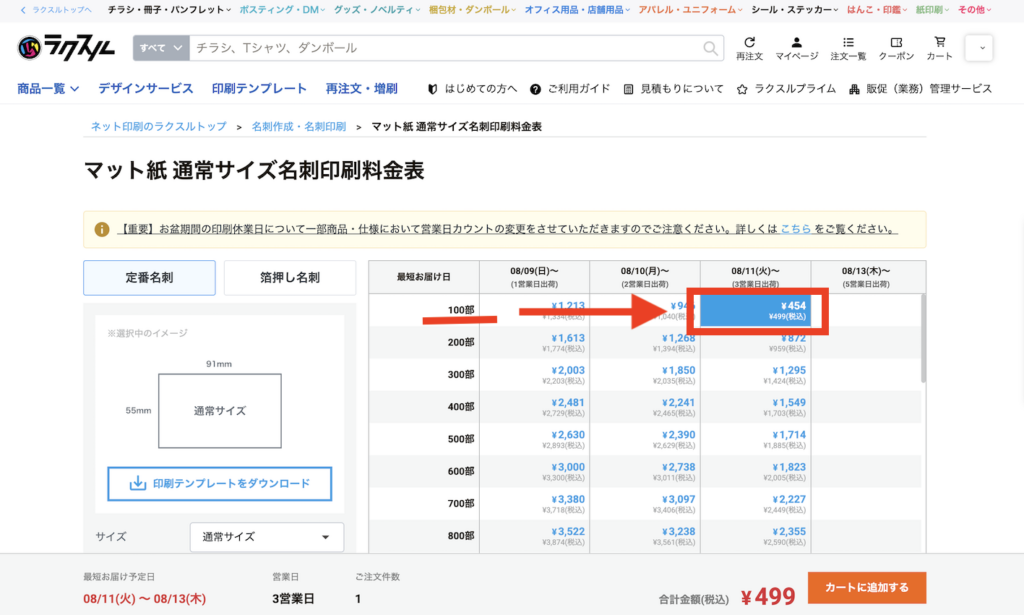
Task: Click はじめての方へ beginner guide link
Action: [x=472, y=89]
